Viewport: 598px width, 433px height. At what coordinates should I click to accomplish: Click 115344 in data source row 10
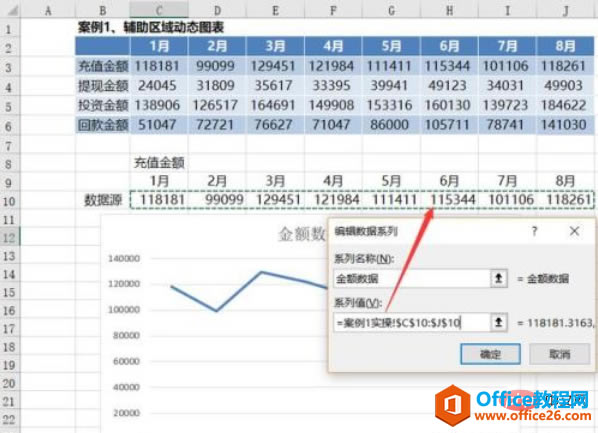pos(453,200)
